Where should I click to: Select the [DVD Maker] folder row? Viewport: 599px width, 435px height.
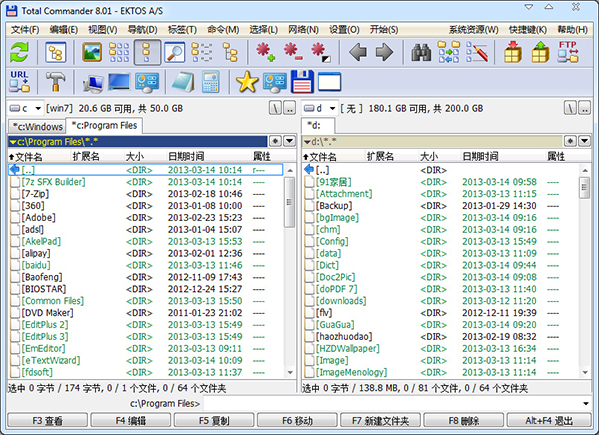tap(146, 313)
